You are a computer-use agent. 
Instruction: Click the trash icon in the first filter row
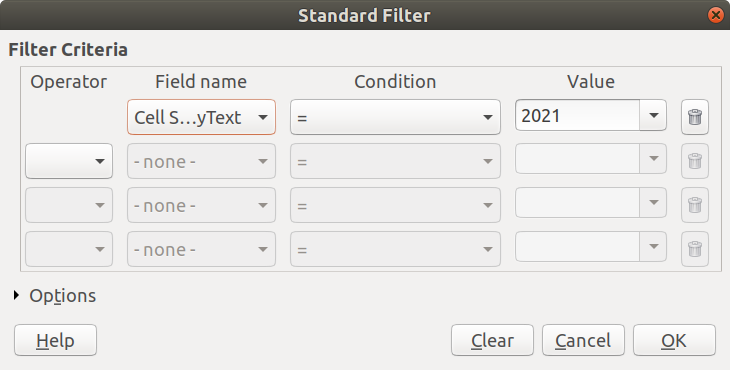695,117
